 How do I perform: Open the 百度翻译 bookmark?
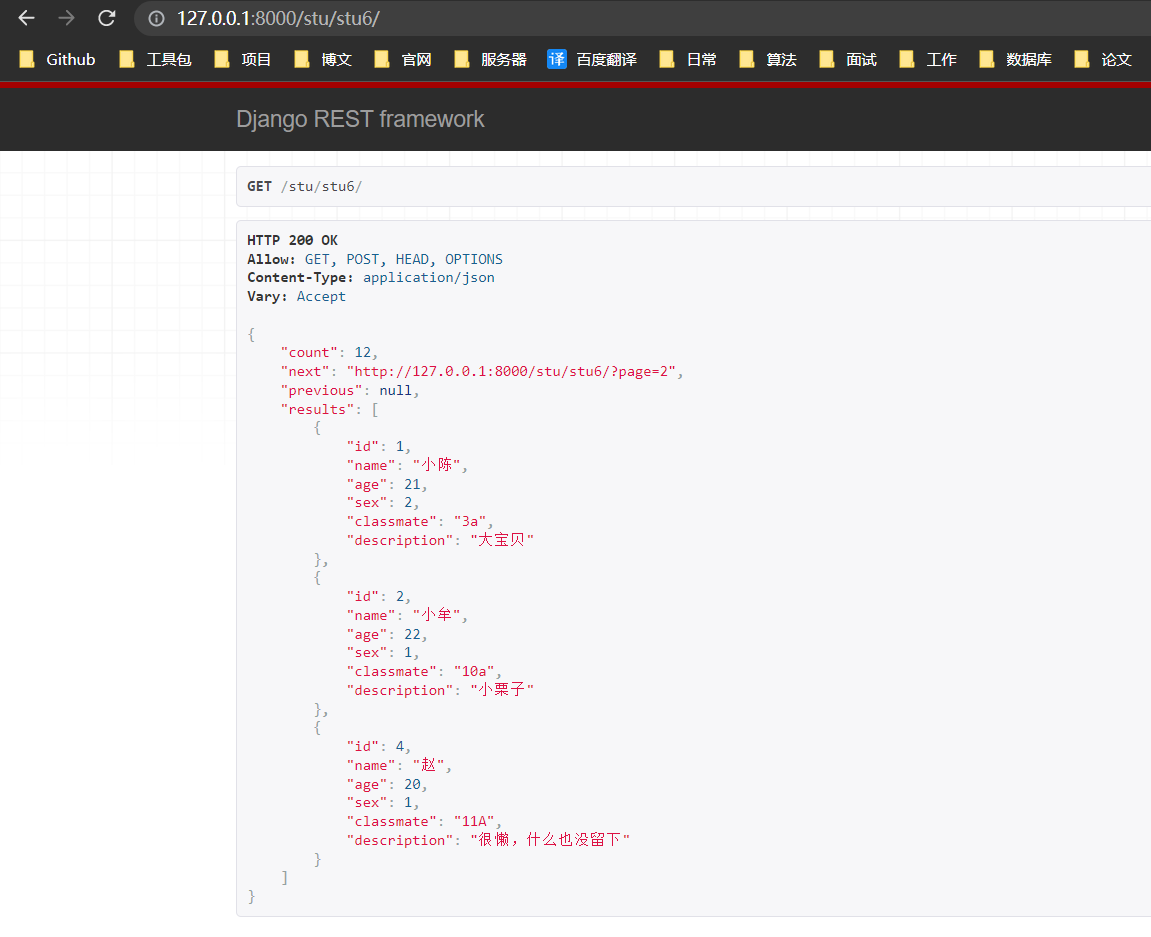click(x=592, y=60)
